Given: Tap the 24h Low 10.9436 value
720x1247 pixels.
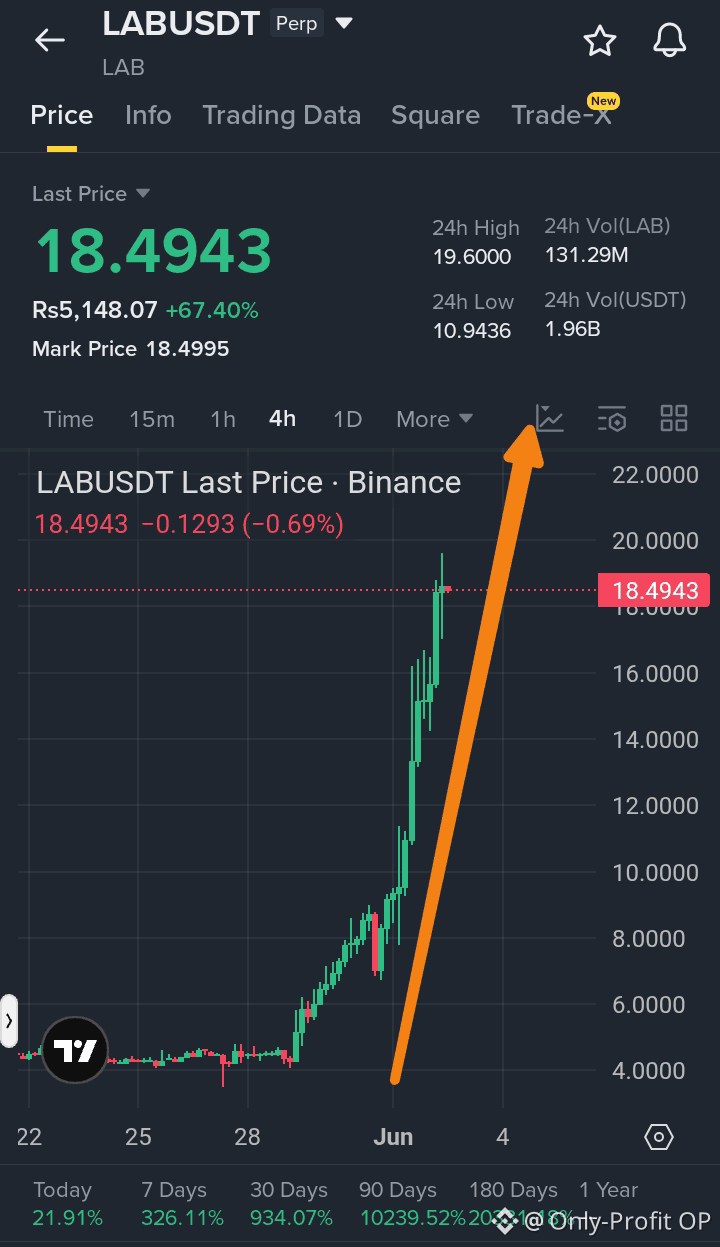Looking at the screenshot, I should (472, 330).
